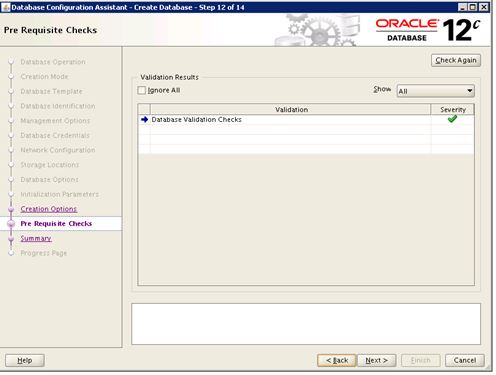The width and height of the screenshot is (496, 375).
Task: Open the Summary step link
Action: pyautogui.click(x=36, y=238)
